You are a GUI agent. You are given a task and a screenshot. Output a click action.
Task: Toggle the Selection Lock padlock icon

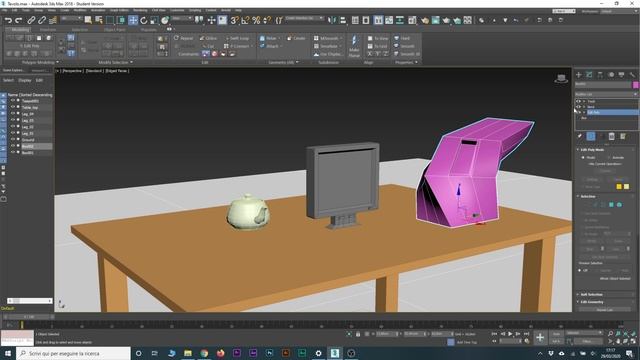tap(358, 334)
